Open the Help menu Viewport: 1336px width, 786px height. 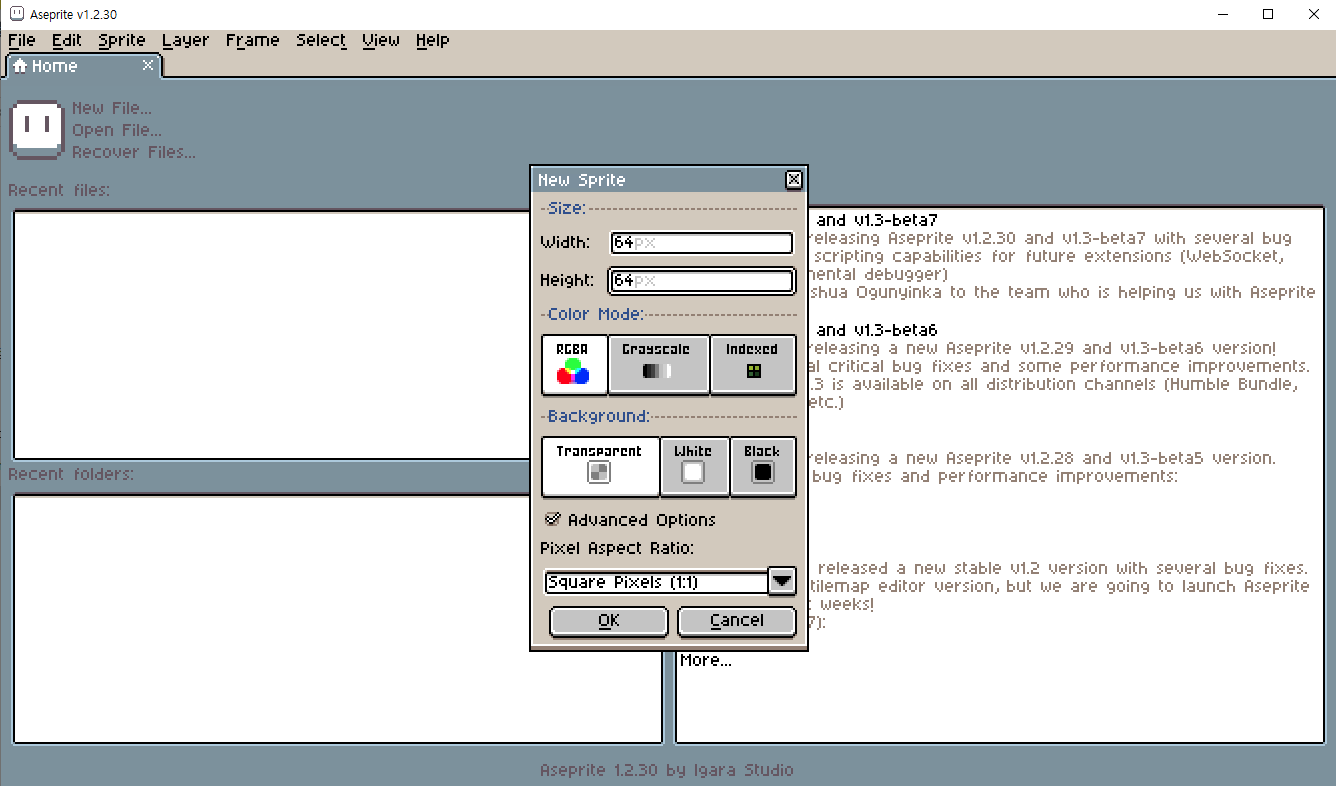433,40
